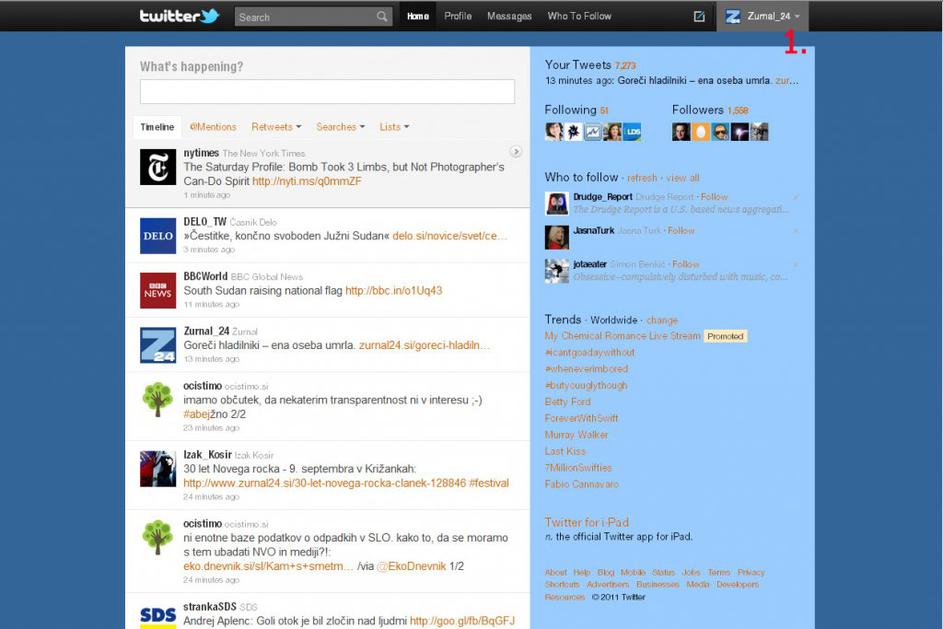Switch to the @Mentions tab
Screen dimensions: 943x629
click(x=213, y=127)
